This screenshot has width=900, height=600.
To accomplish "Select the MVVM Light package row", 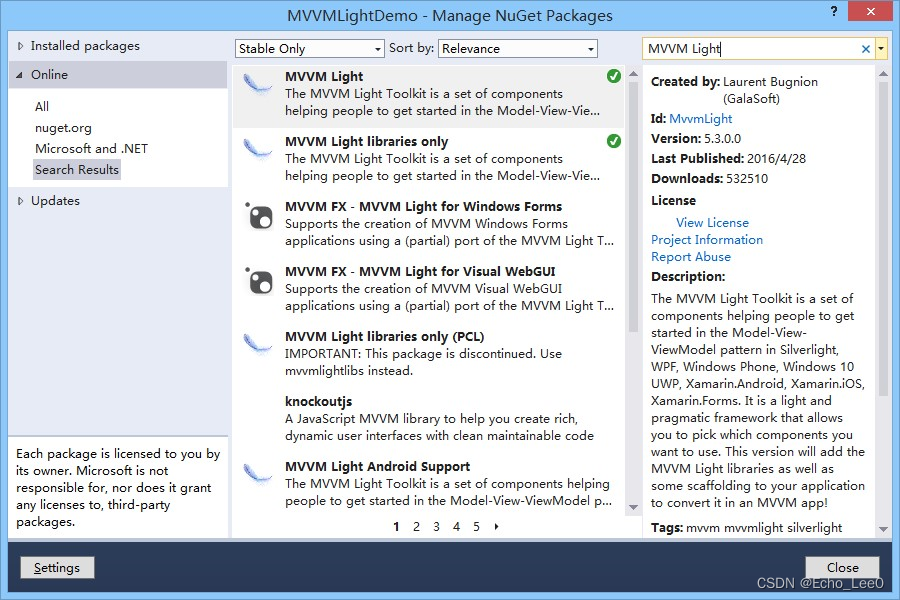I will click(428, 95).
